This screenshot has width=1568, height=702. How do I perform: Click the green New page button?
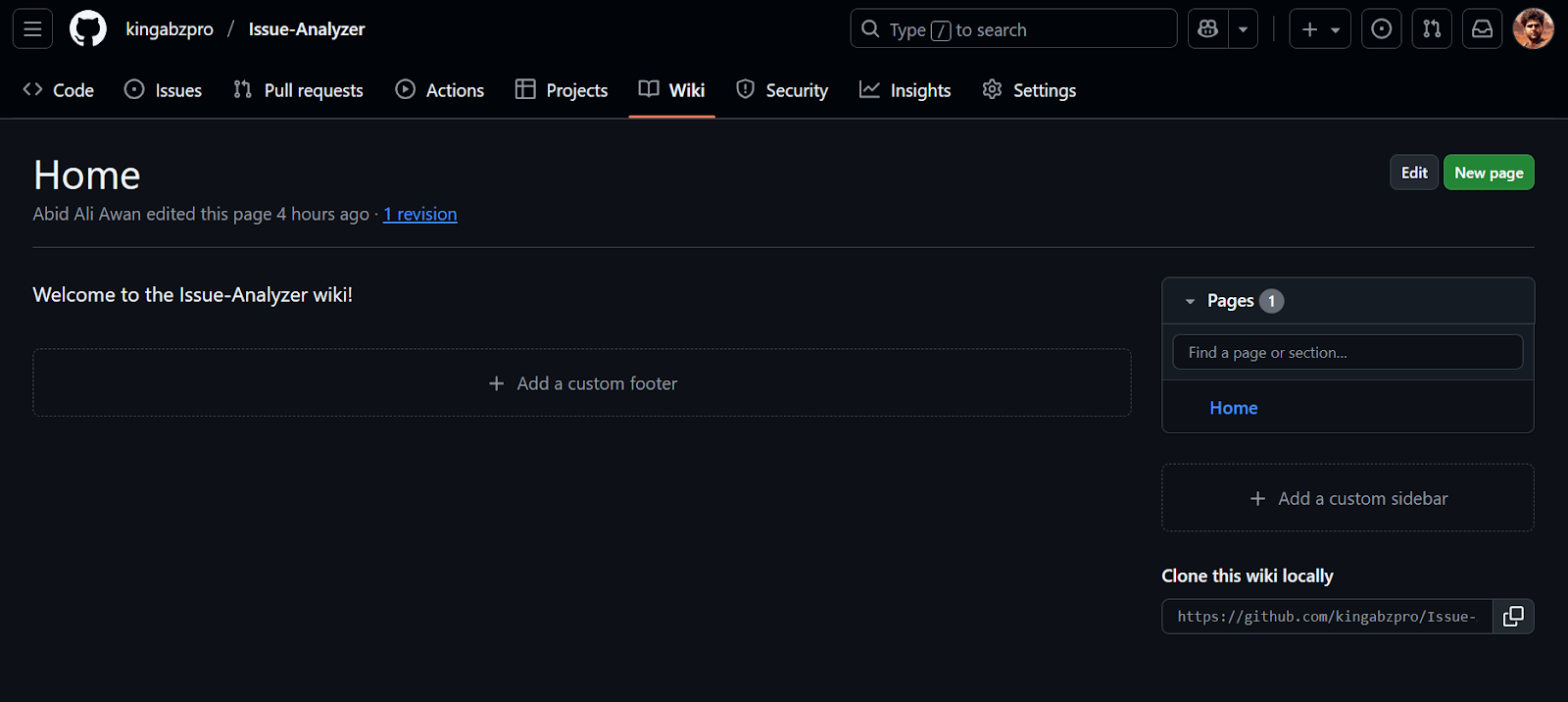point(1489,173)
